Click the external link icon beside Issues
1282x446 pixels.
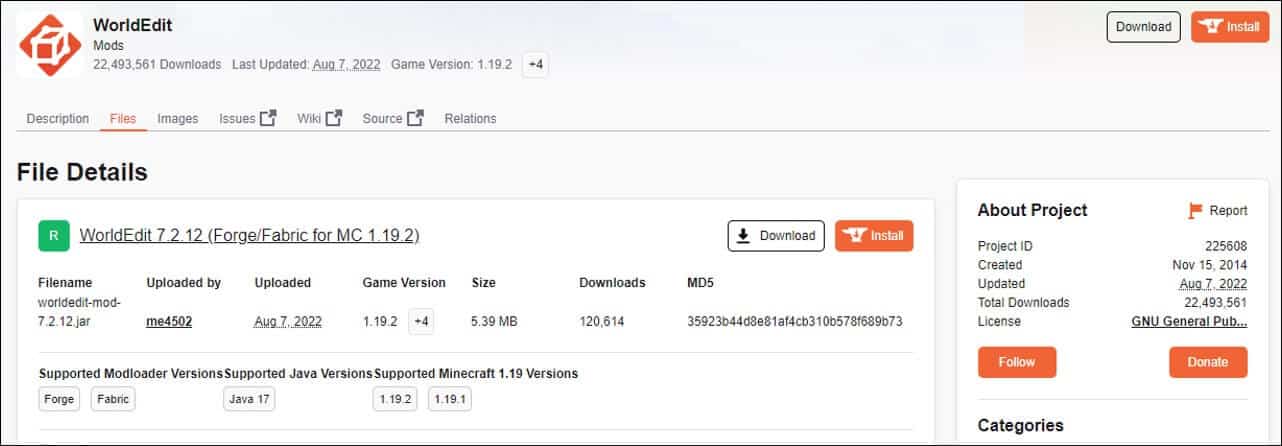pos(268,118)
